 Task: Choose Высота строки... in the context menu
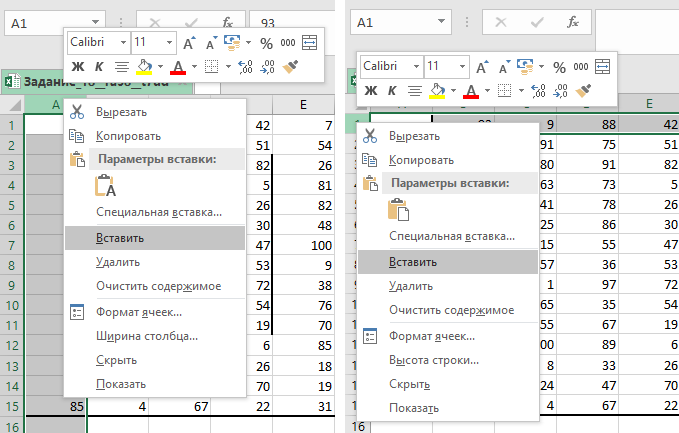[433, 360]
